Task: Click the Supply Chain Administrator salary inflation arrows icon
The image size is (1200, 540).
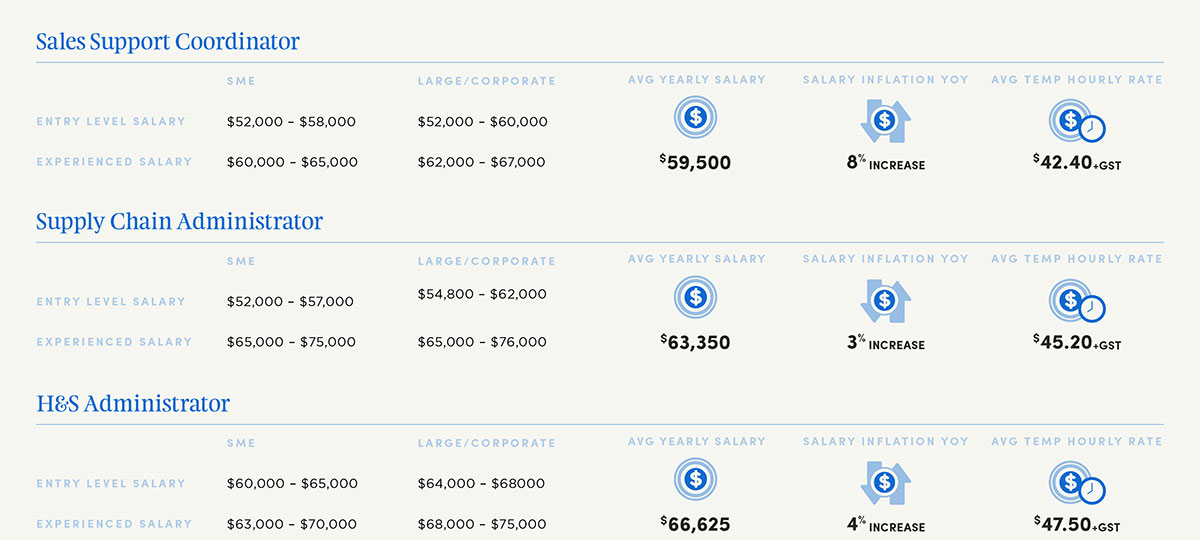Action: tap(884, 300)
